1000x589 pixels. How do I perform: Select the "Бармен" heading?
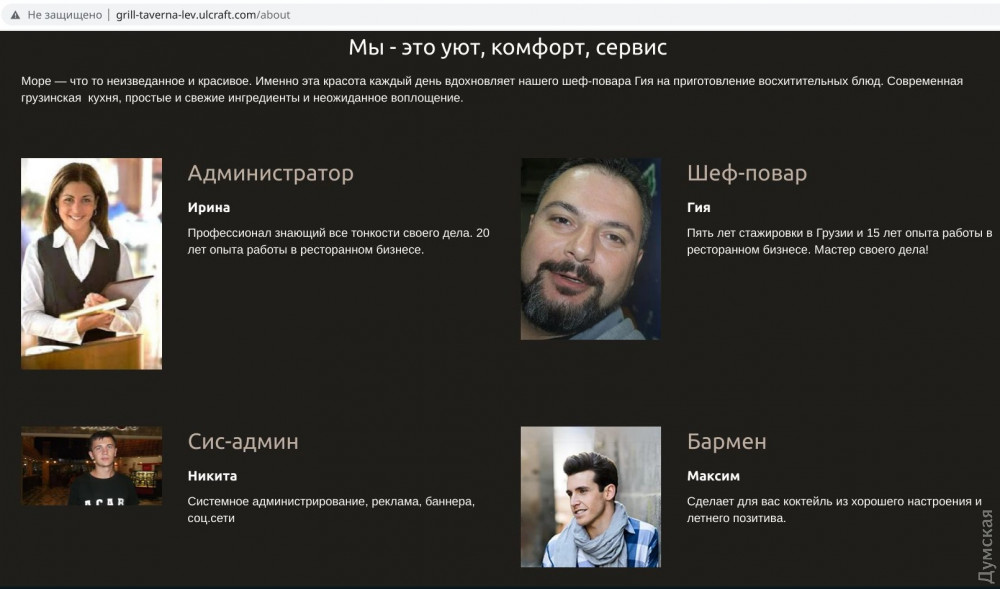pyautogui.click(x=726, y=441)
